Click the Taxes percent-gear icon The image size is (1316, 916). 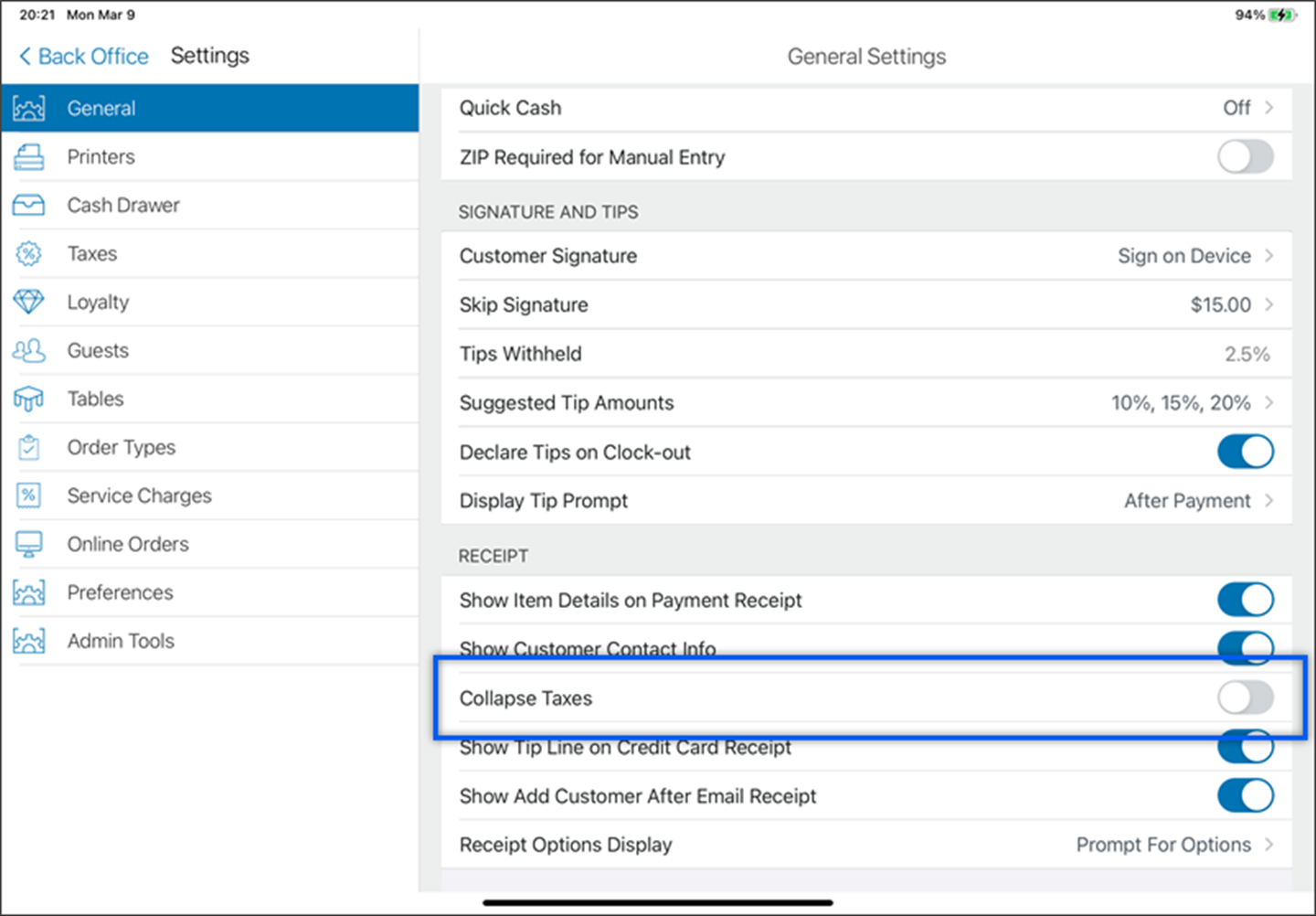click(28, 254)
